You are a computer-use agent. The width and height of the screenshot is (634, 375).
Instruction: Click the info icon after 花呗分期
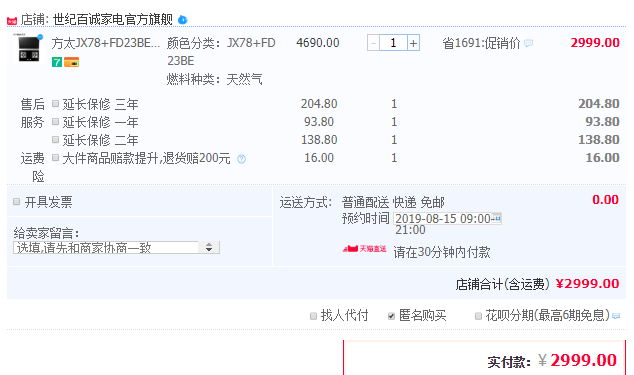616,316
